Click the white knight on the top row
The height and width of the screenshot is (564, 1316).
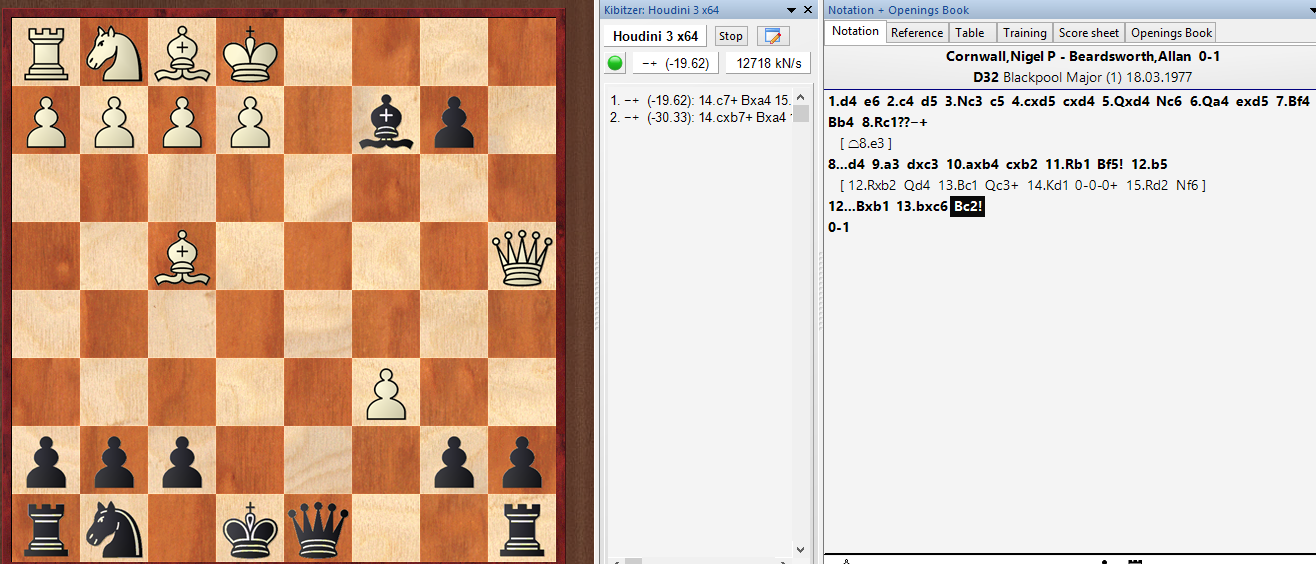click(113, 51)
